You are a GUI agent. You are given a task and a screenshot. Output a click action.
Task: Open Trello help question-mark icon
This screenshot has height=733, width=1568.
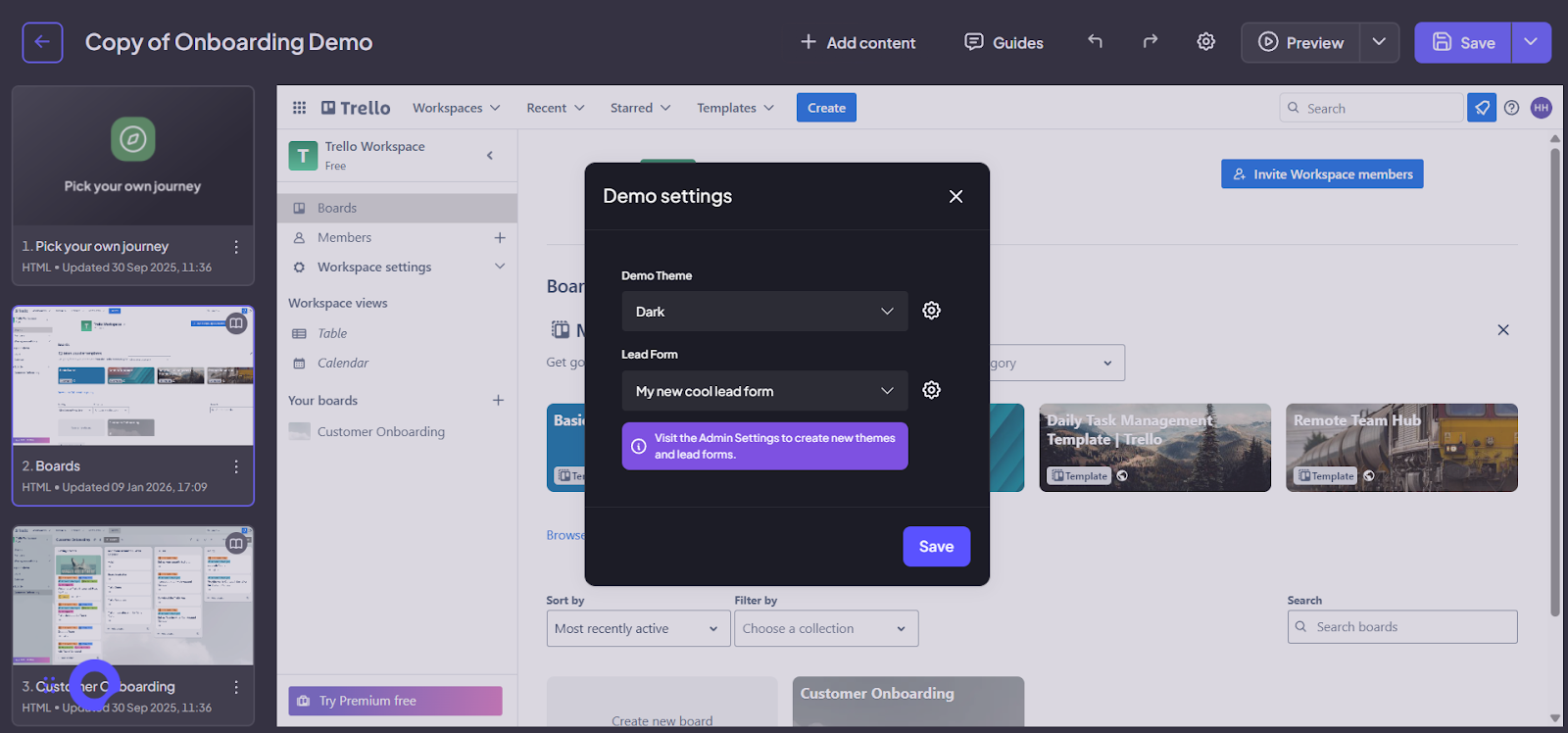(x=1512, y=108)
